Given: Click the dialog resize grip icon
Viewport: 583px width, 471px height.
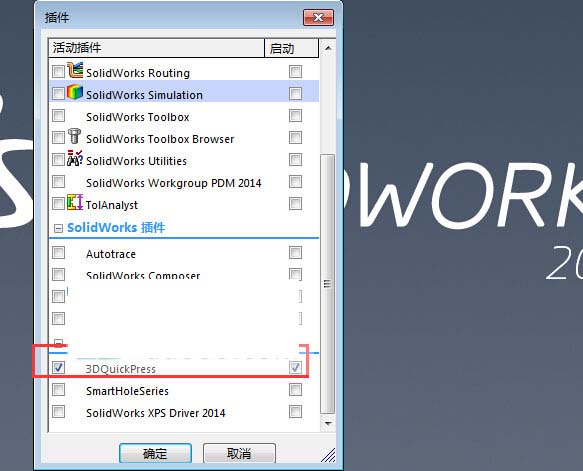Looking at the screenshot, I should click(x=328, y=455).
